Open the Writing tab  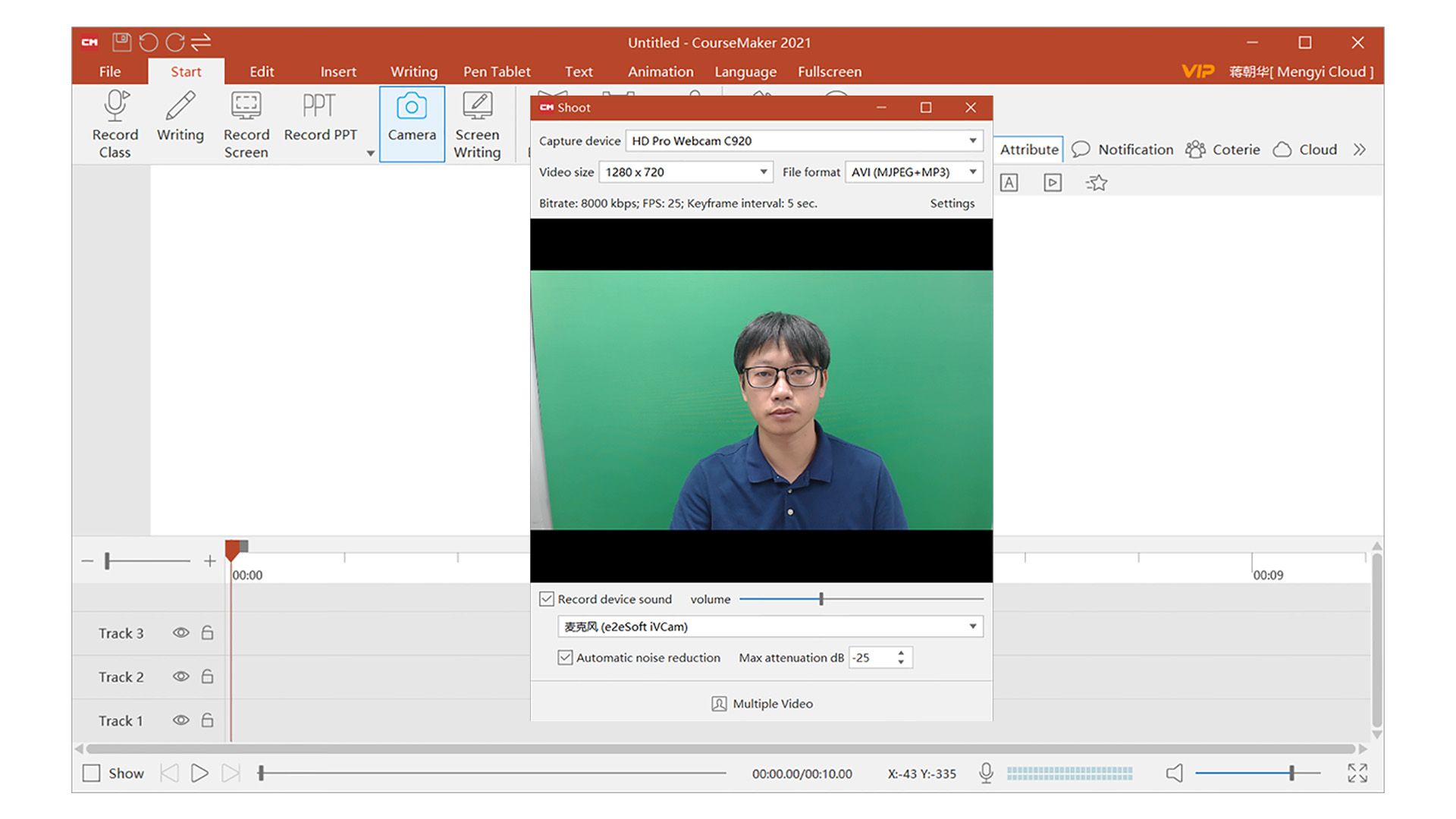[414, 71]
